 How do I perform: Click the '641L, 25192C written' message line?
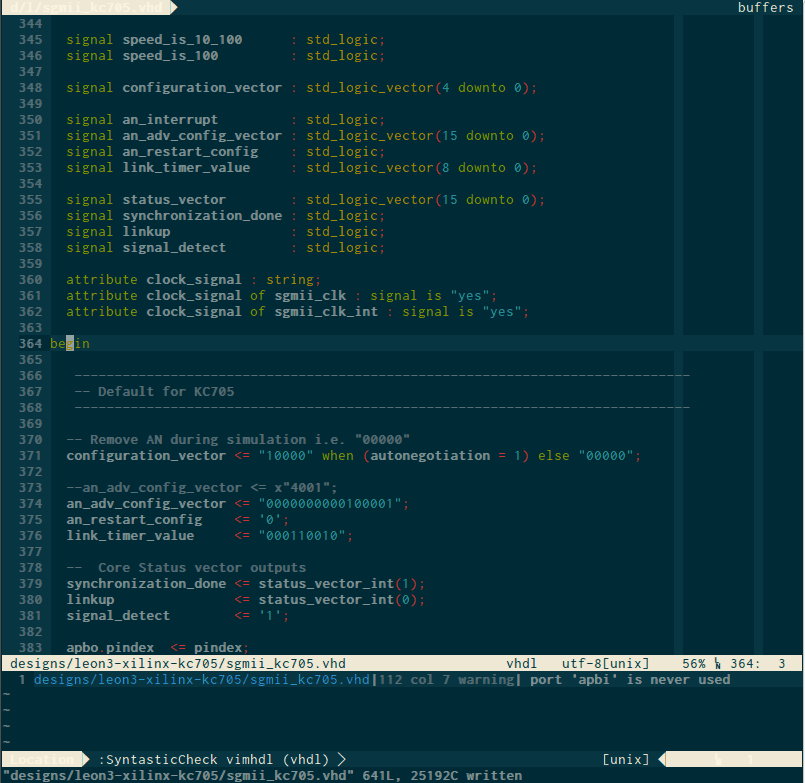point(442,775)
